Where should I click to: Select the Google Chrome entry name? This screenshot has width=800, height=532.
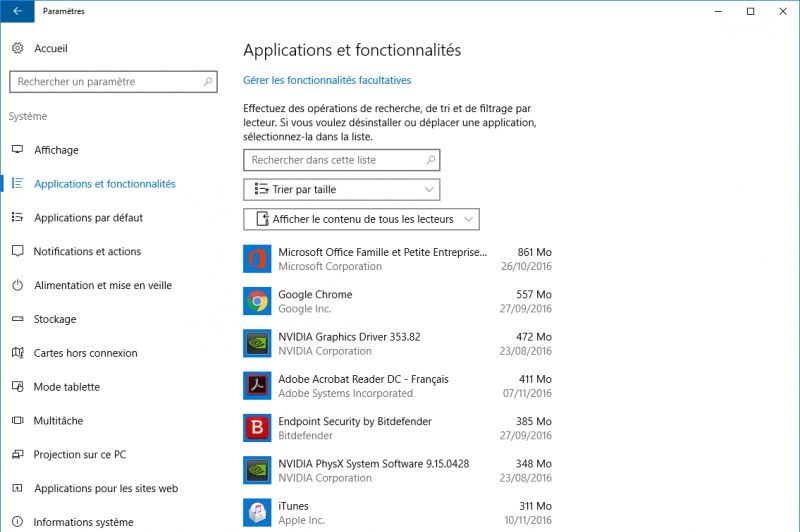315,294
